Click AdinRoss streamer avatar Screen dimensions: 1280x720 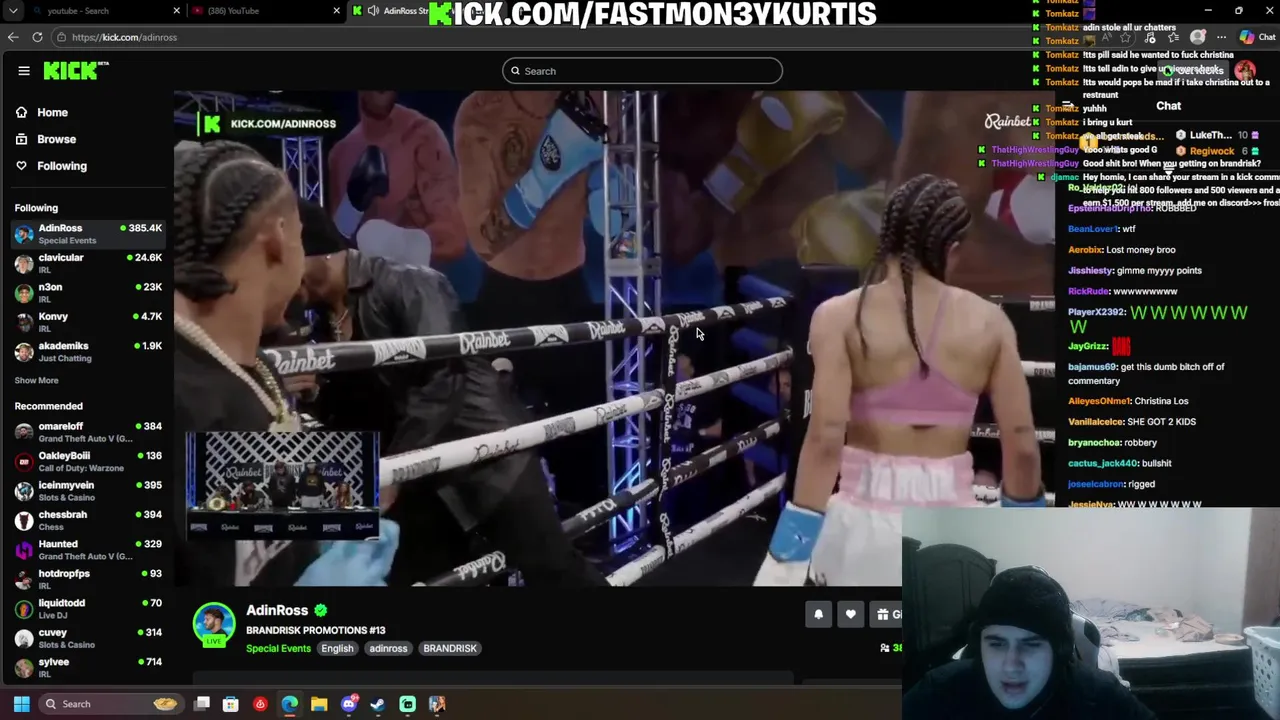(x=214, y=623)
